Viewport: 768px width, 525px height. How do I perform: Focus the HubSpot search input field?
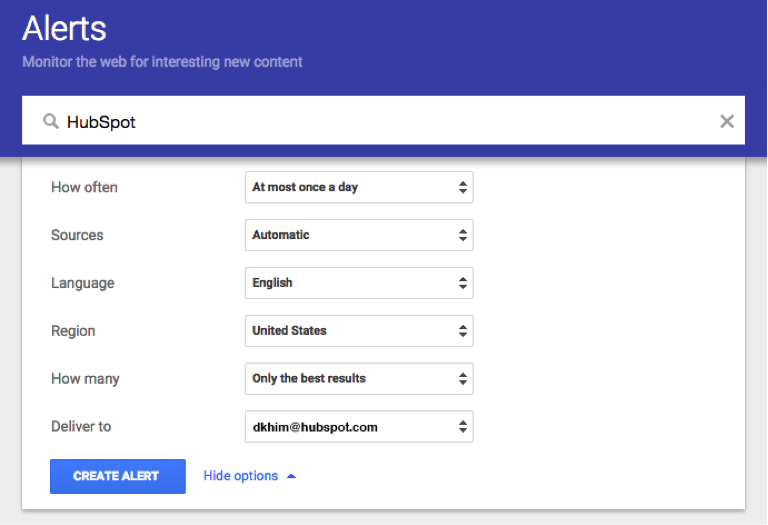click(380, 122)
